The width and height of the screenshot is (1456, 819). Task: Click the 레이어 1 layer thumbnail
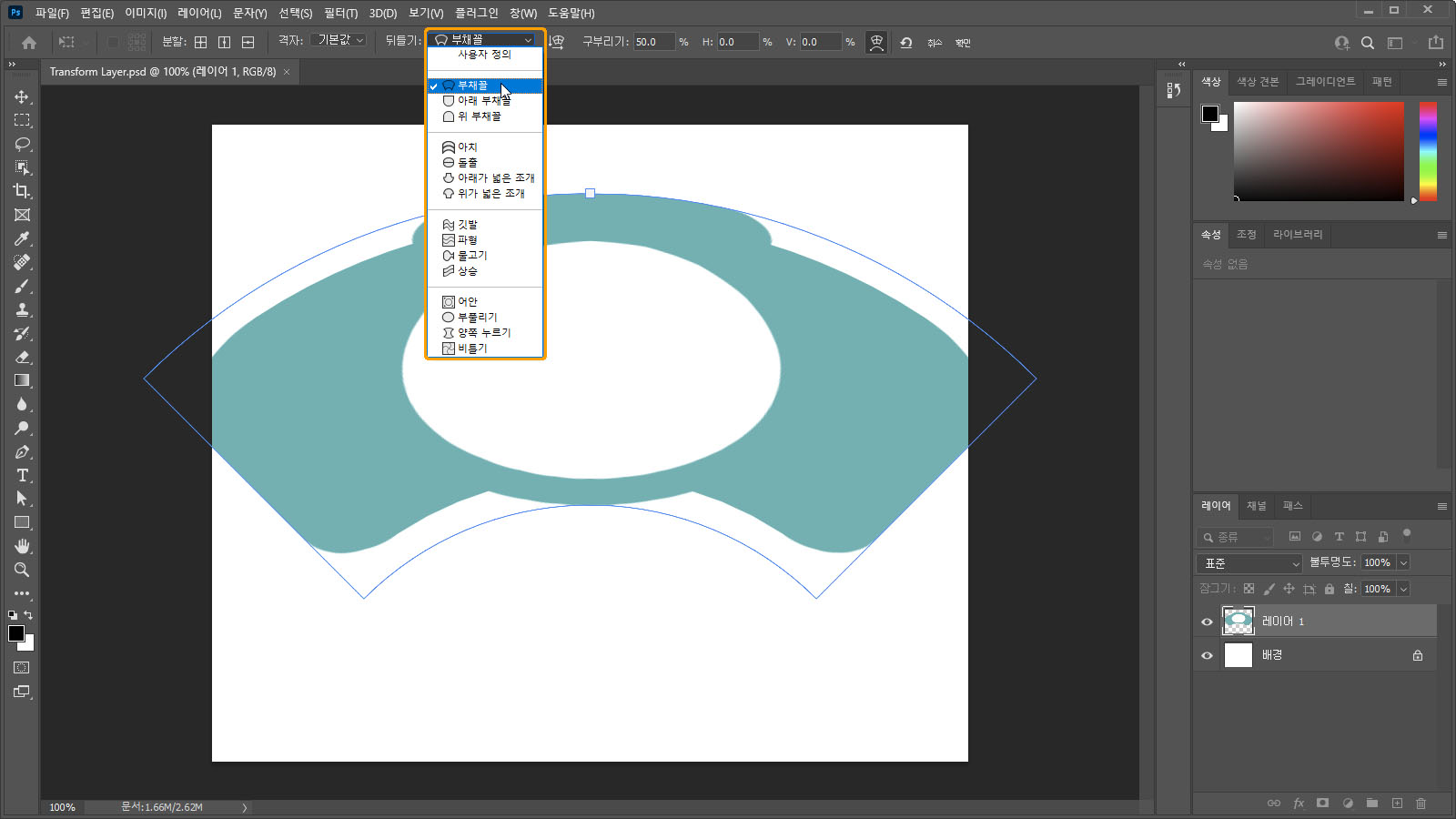(1239, 621)
